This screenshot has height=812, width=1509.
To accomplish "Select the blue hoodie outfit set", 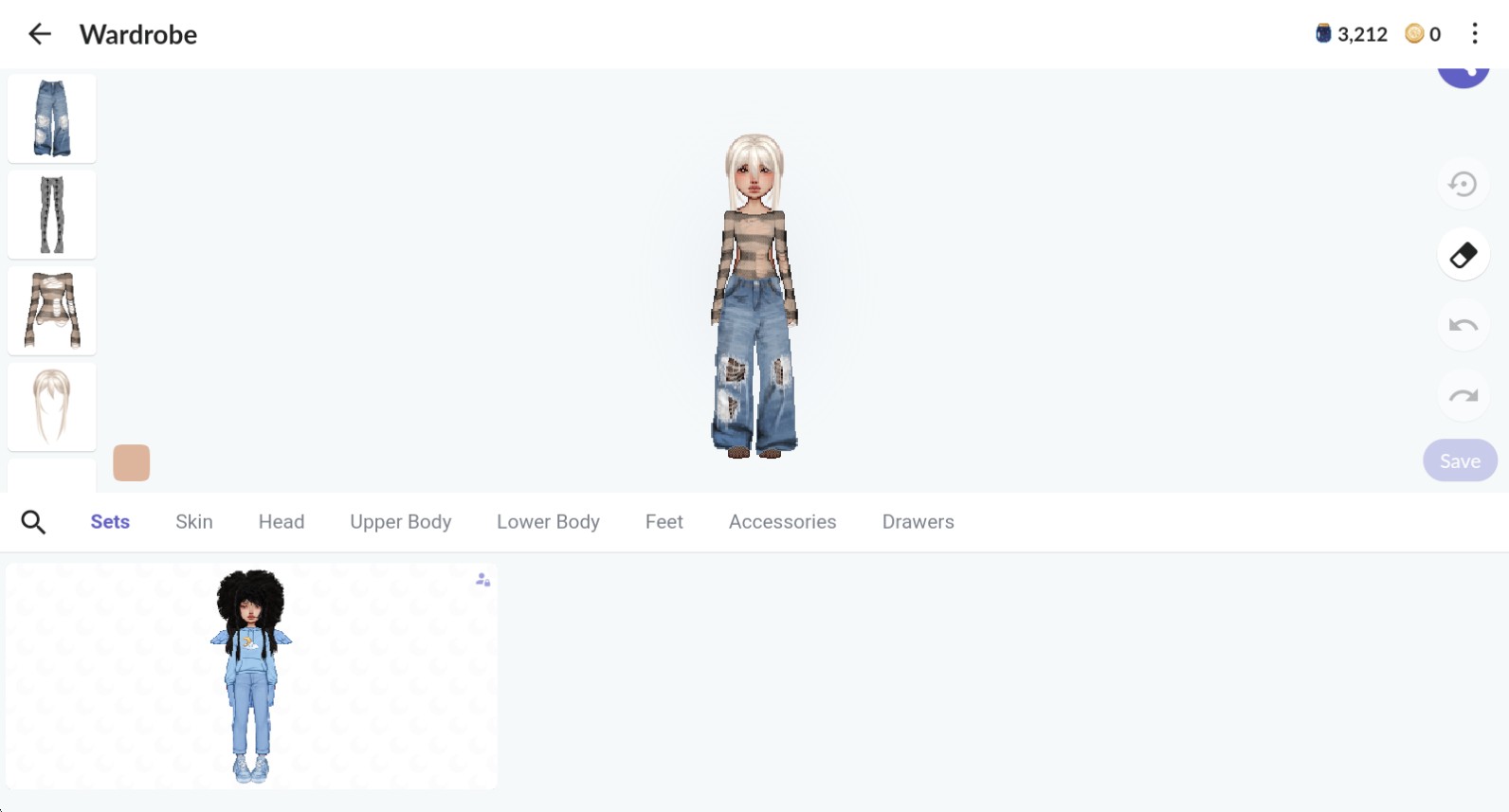I will point(251,677).
